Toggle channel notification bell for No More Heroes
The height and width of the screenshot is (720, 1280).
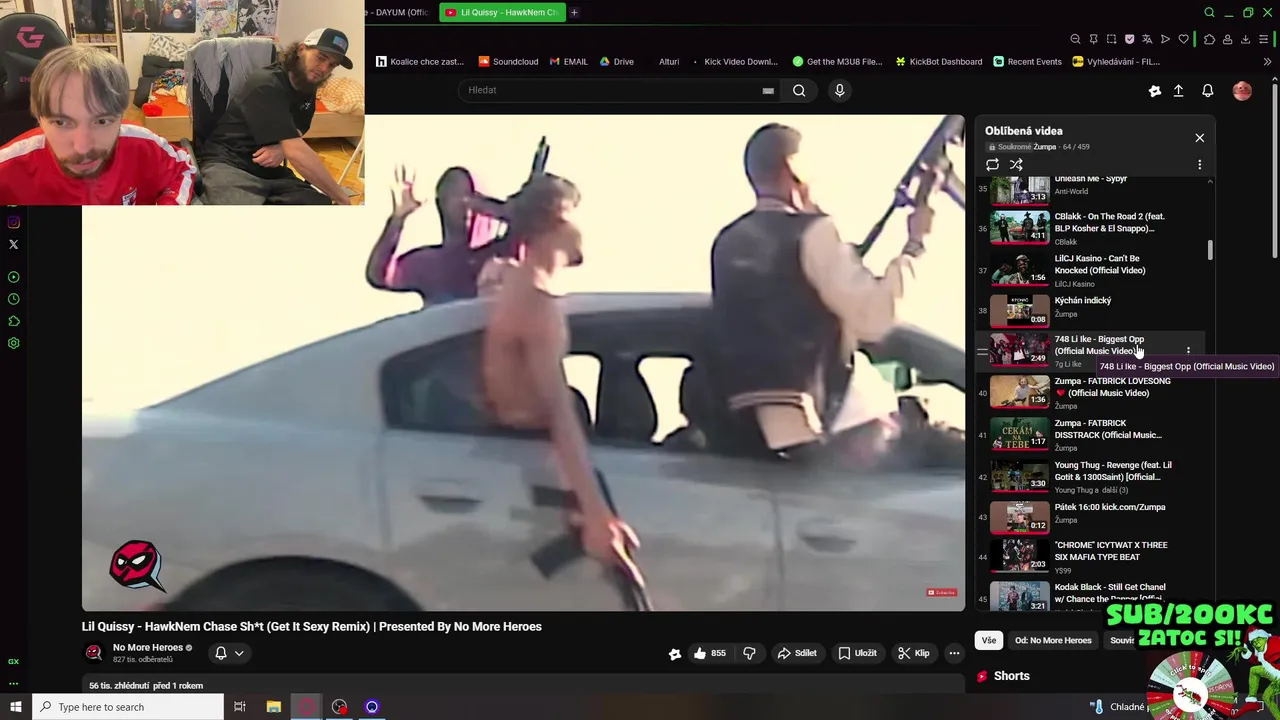(221, 653)
